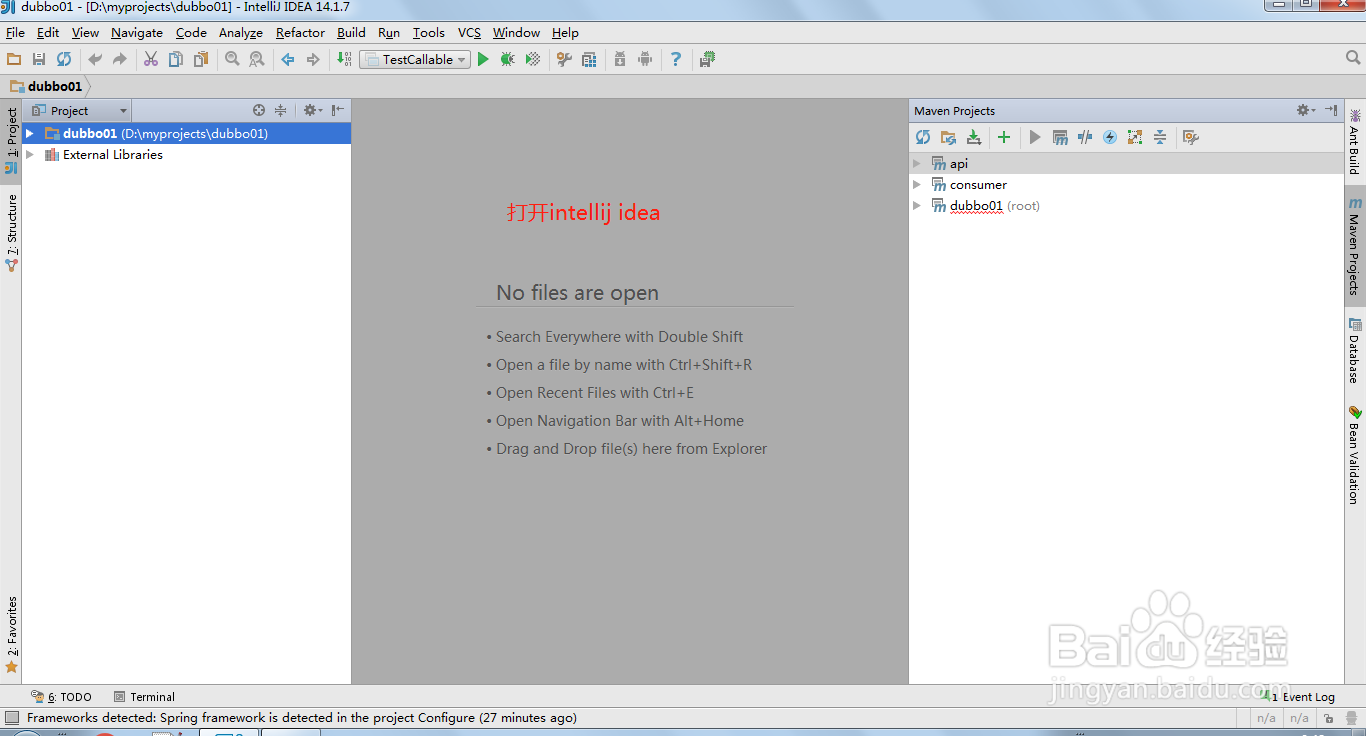Viewport: 1366px width, 736px height.
Task: Toggle tool window bars icon in status bar
Action: pyautogui.click(x=12, y=718)
